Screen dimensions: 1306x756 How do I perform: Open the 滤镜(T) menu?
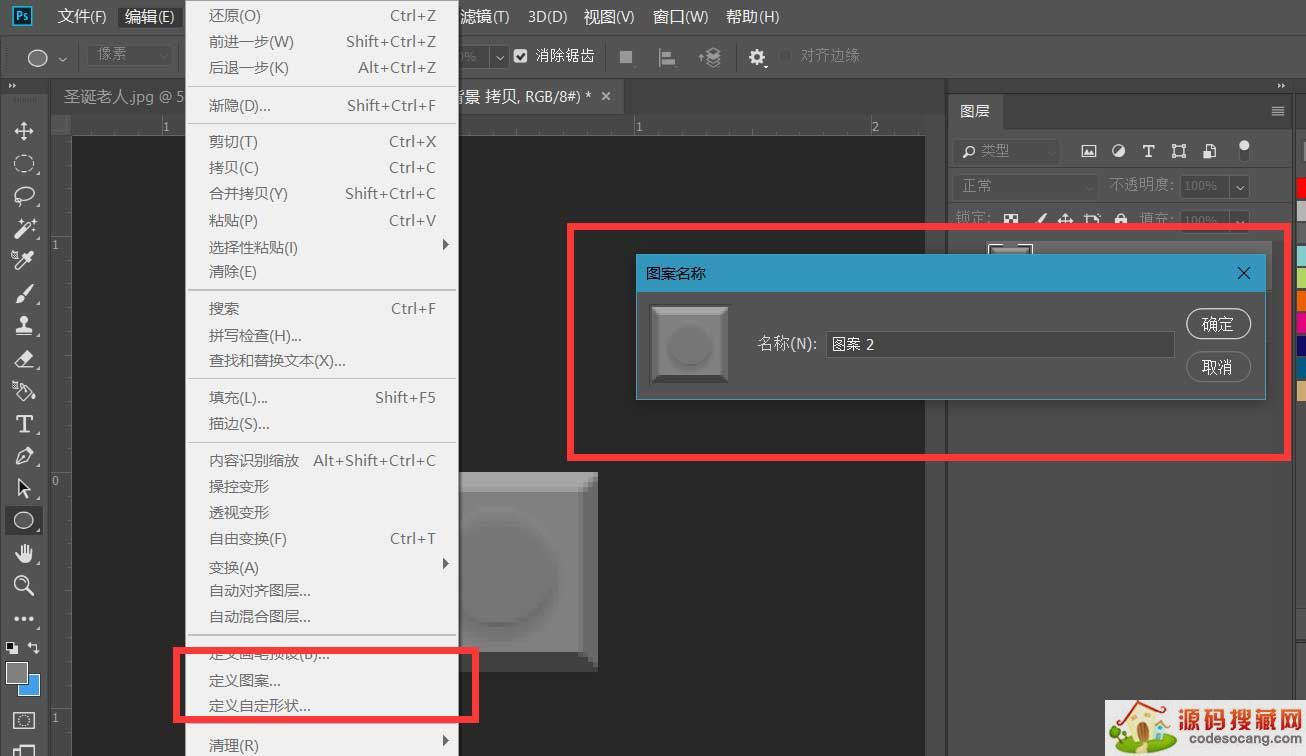(x=484, y=17)
